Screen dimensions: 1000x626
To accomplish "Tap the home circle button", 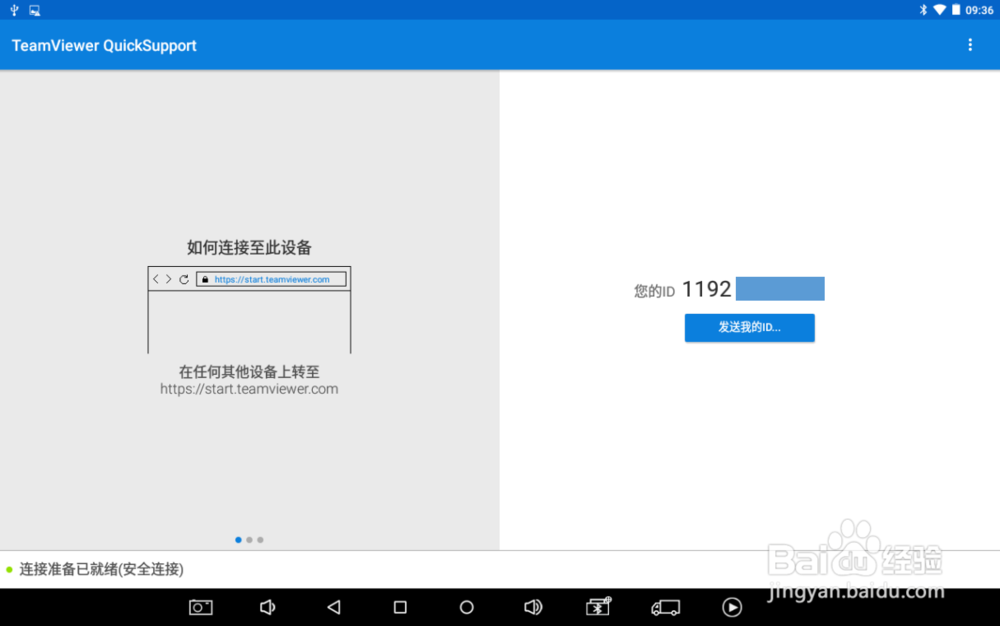I will (x=467, y=608).
